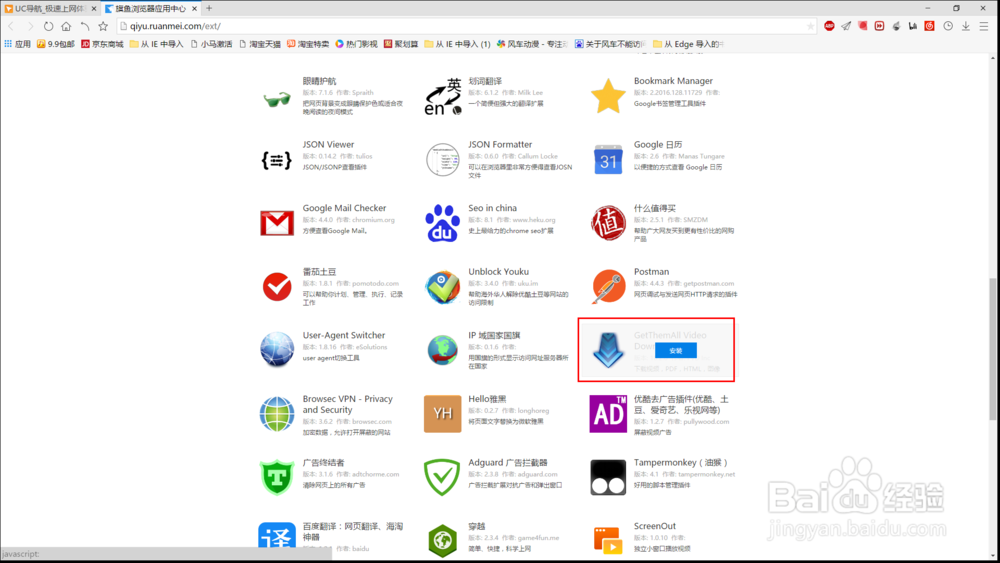Click the JSON Formatter round icon
1000x563 pixels.
(443, 159)
